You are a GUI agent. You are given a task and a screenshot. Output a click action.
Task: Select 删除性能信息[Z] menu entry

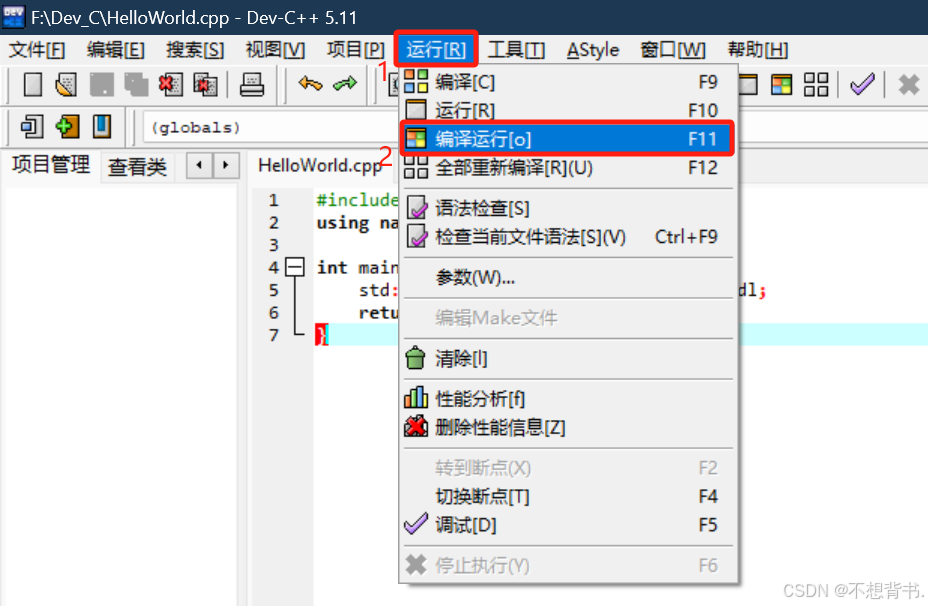click(568, 427)
